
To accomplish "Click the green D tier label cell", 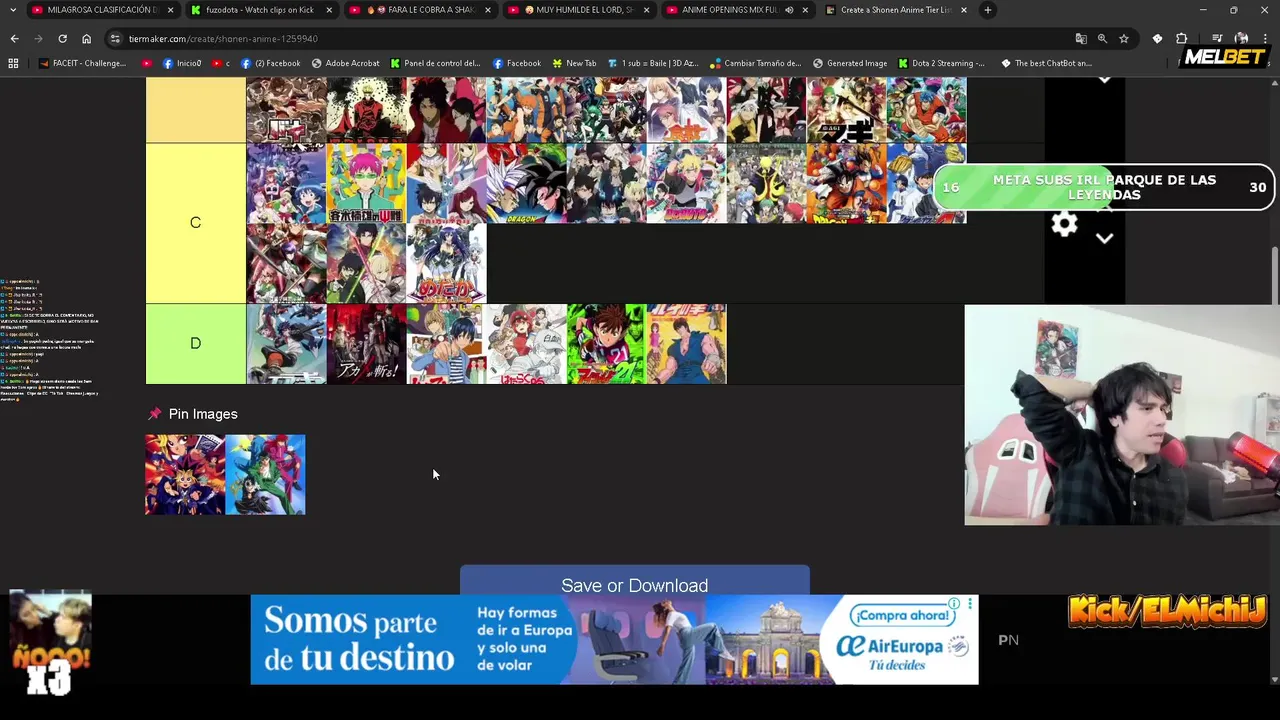I will click(196, 344).
